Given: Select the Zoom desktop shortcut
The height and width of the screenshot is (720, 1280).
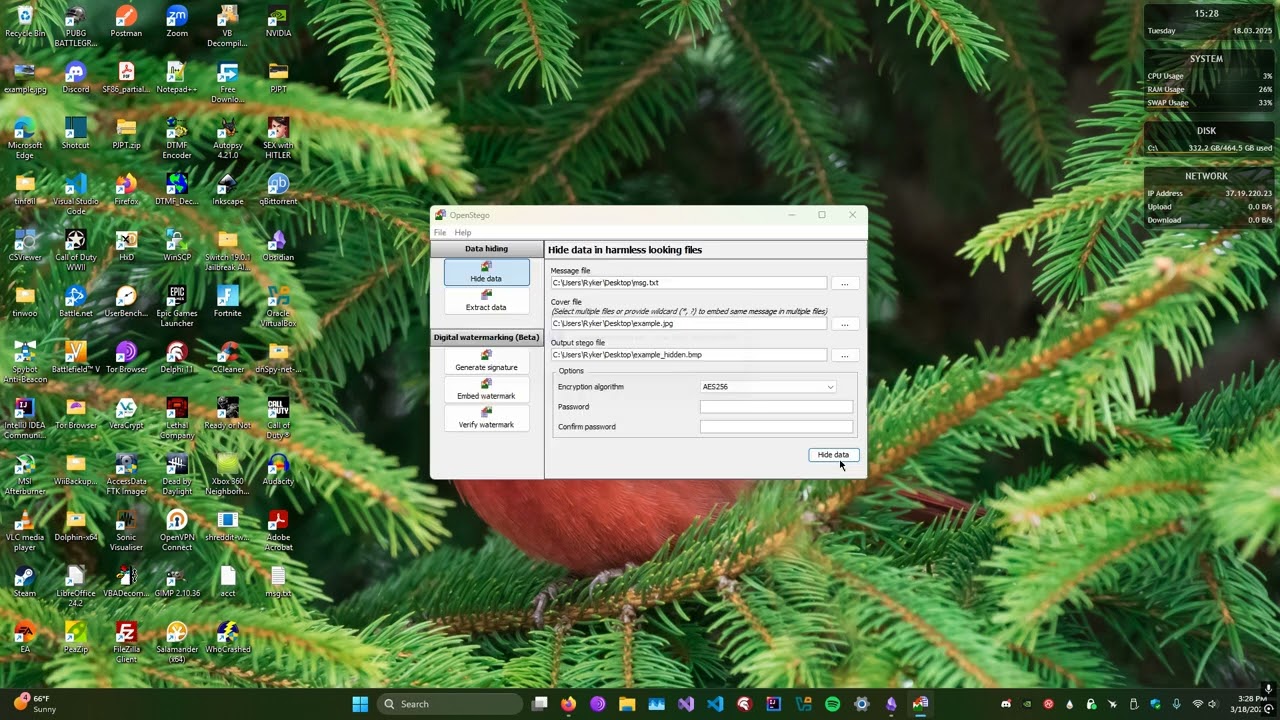Looking at the screenshot, I should (x=177, y=22).
